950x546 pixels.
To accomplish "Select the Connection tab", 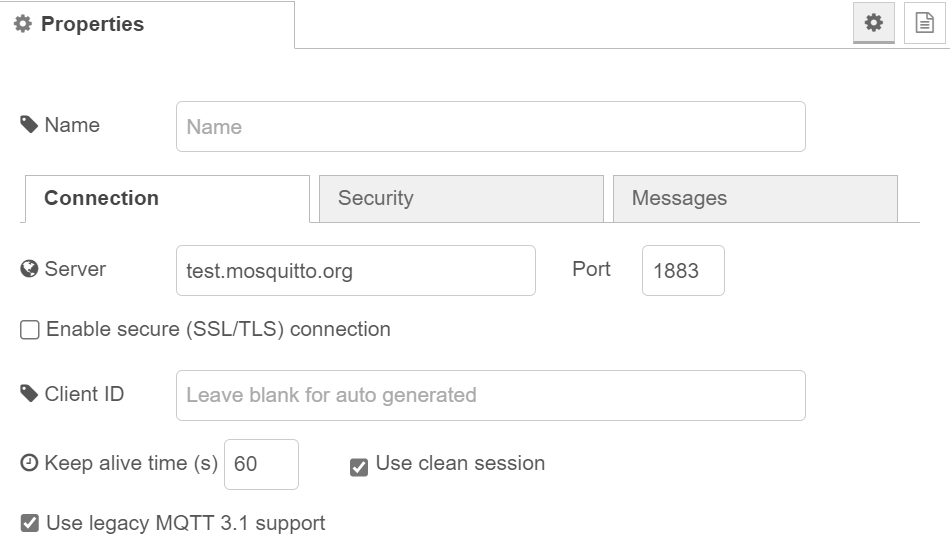I will coord(166,198).
